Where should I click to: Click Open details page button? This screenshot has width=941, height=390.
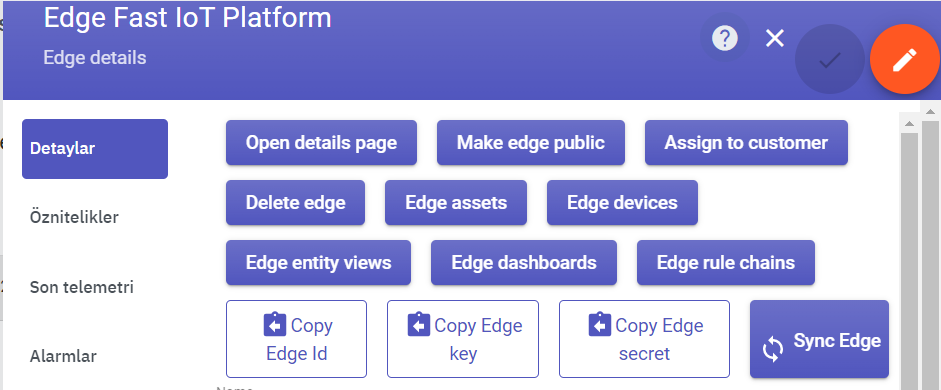[x=321, y=143]
